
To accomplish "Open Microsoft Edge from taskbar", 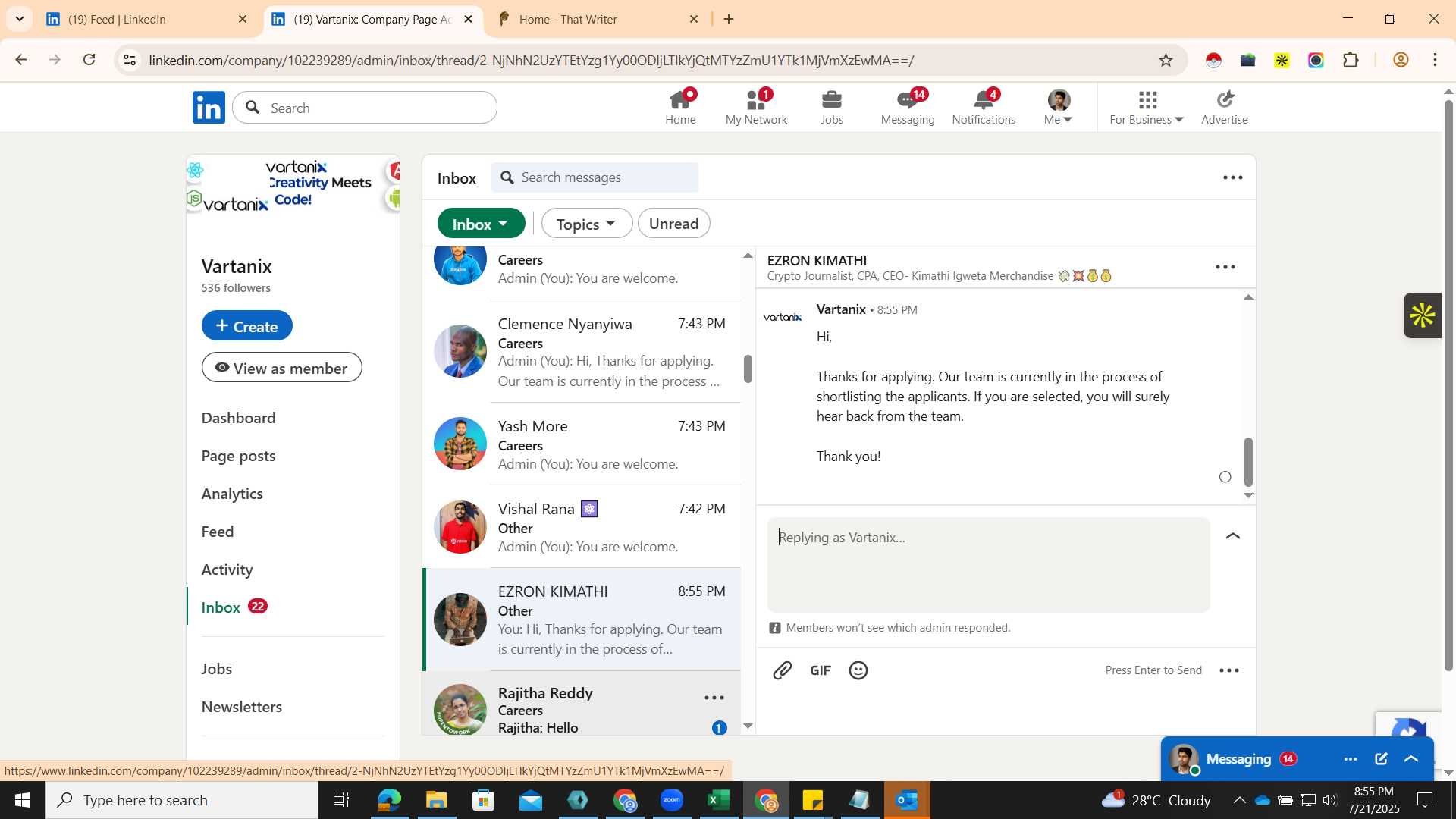I will [390, 800].
